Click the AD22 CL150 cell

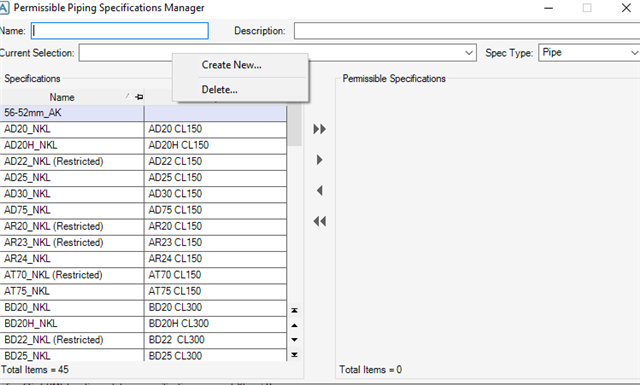tap(216, 161)
